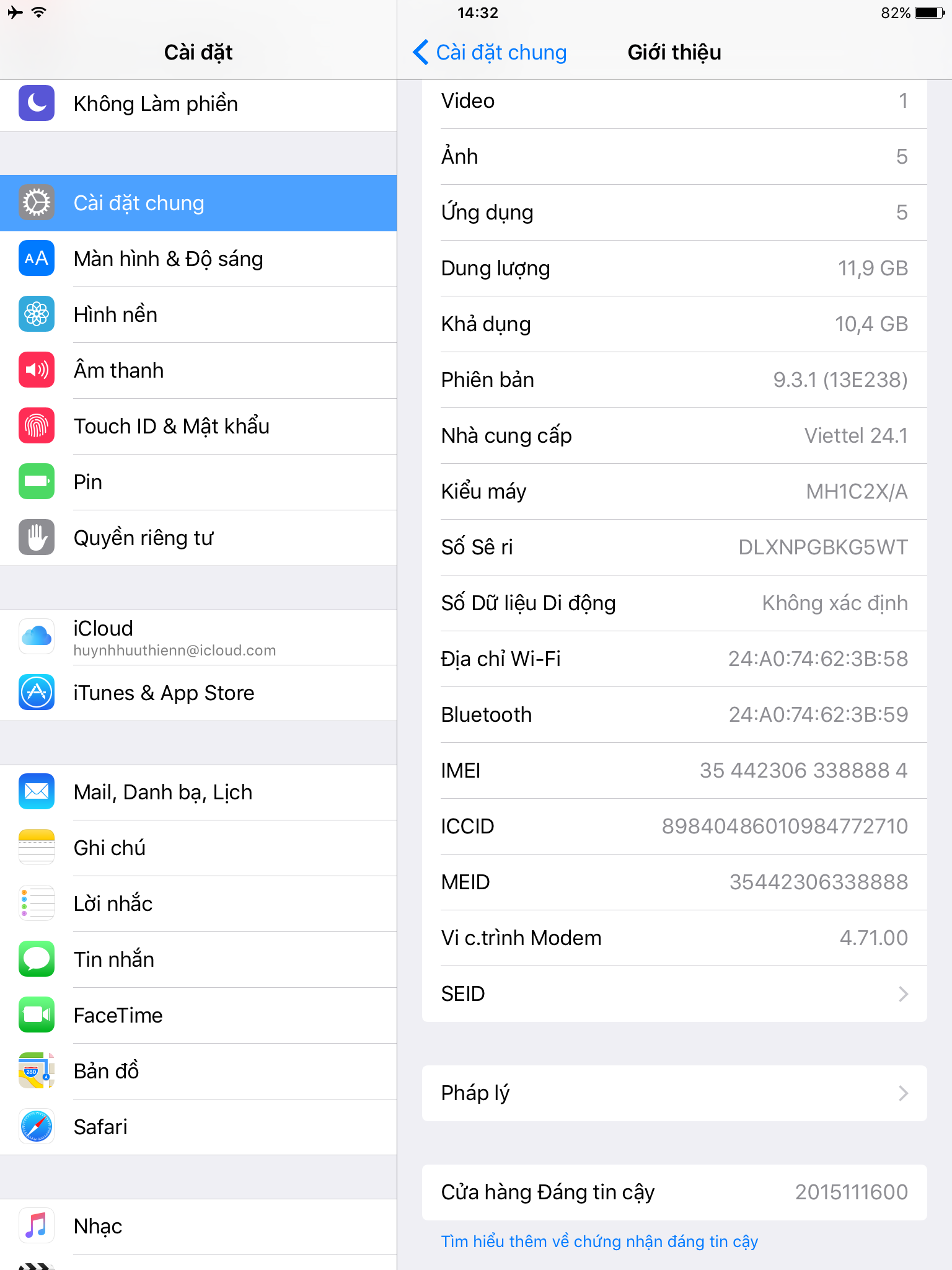Open Privacy hand icon
The width and height of the screenshot is (952, 1270).
point(37,537)
